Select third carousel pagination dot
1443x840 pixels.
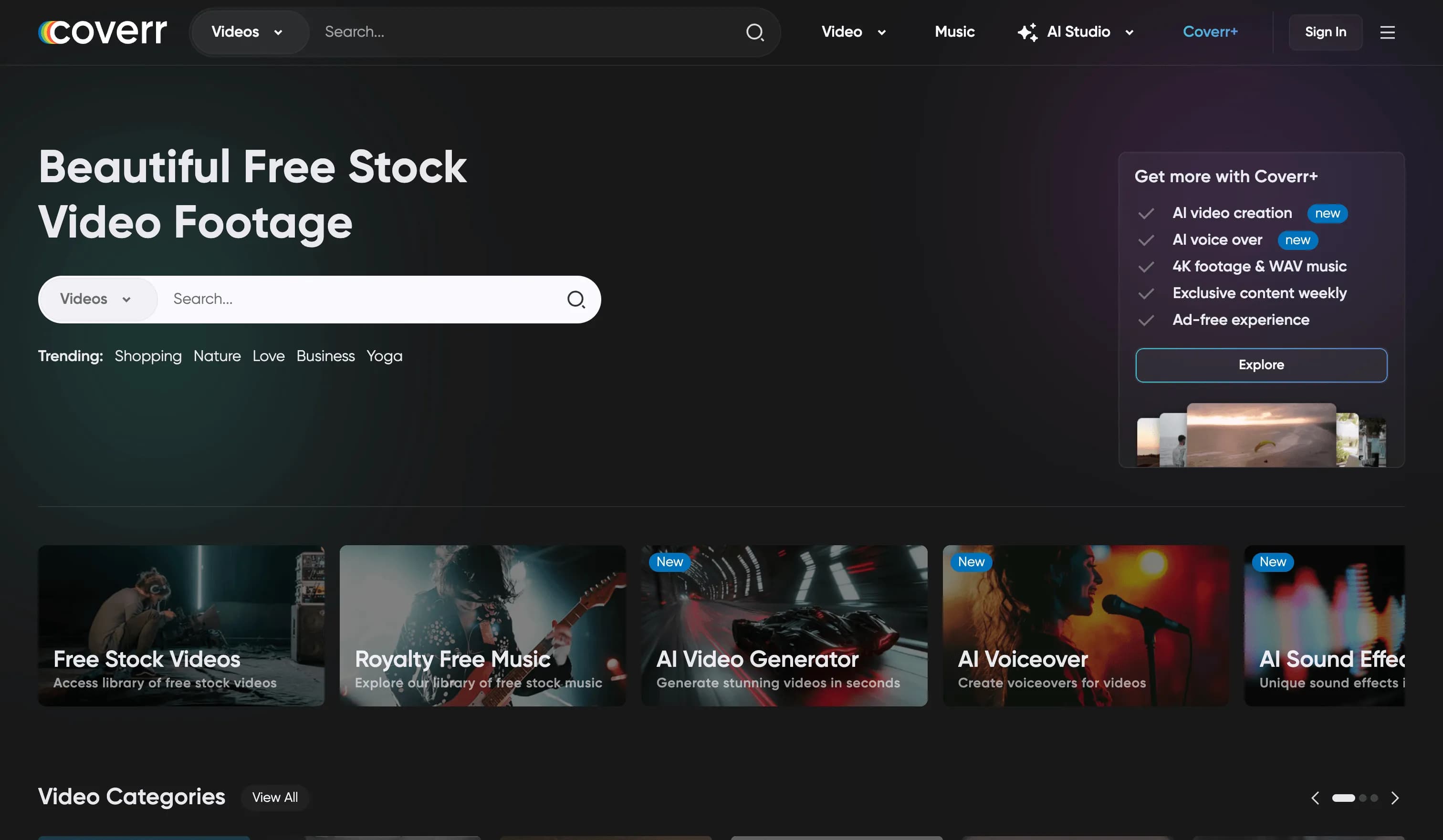pyautogui.click(x=1374, y=798)
